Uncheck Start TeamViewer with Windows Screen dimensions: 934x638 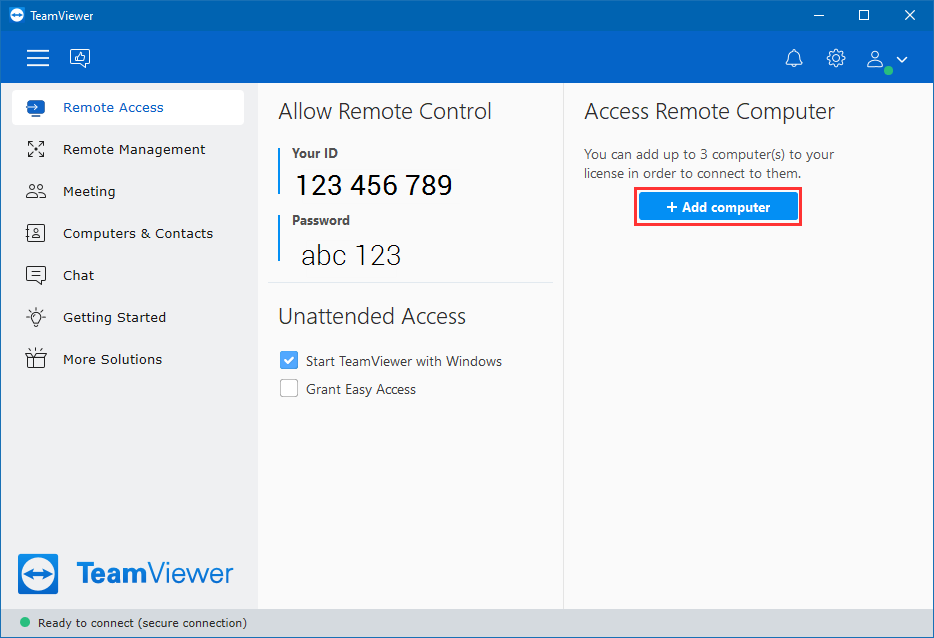tap(289, 360)
